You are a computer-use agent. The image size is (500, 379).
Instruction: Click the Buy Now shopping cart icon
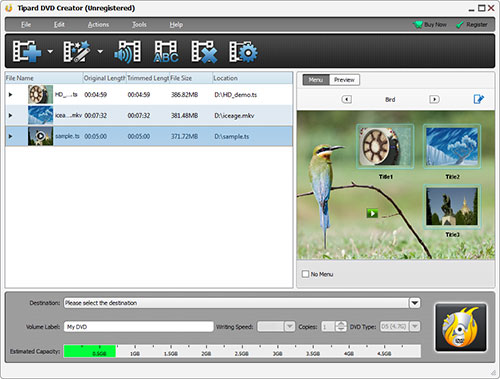[417, 24]
